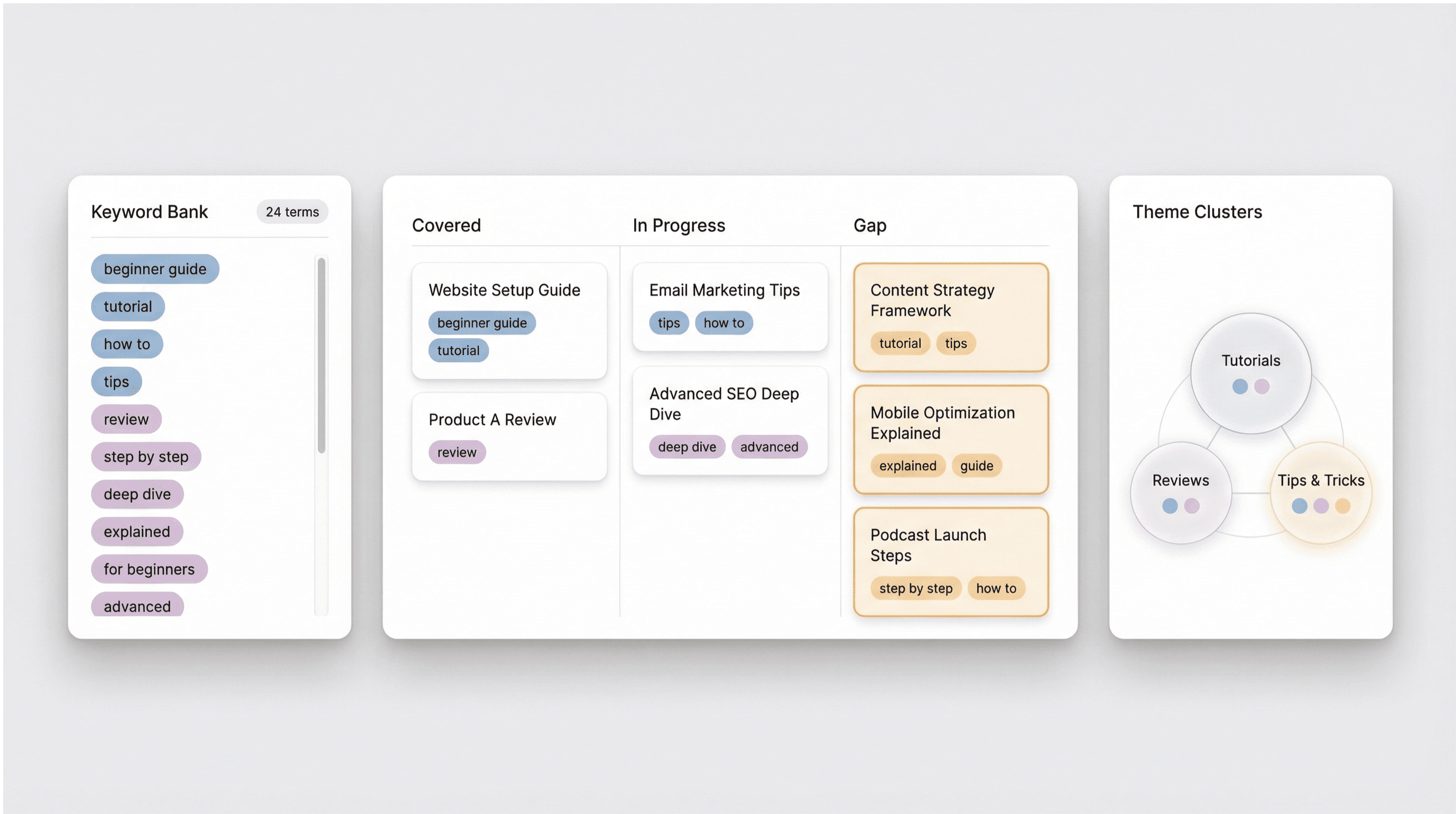Image resolution: width=1456 pixels, height=814 pixels.
Task: Select the "deep dive" keyword chip
Action: coord(137,494)
